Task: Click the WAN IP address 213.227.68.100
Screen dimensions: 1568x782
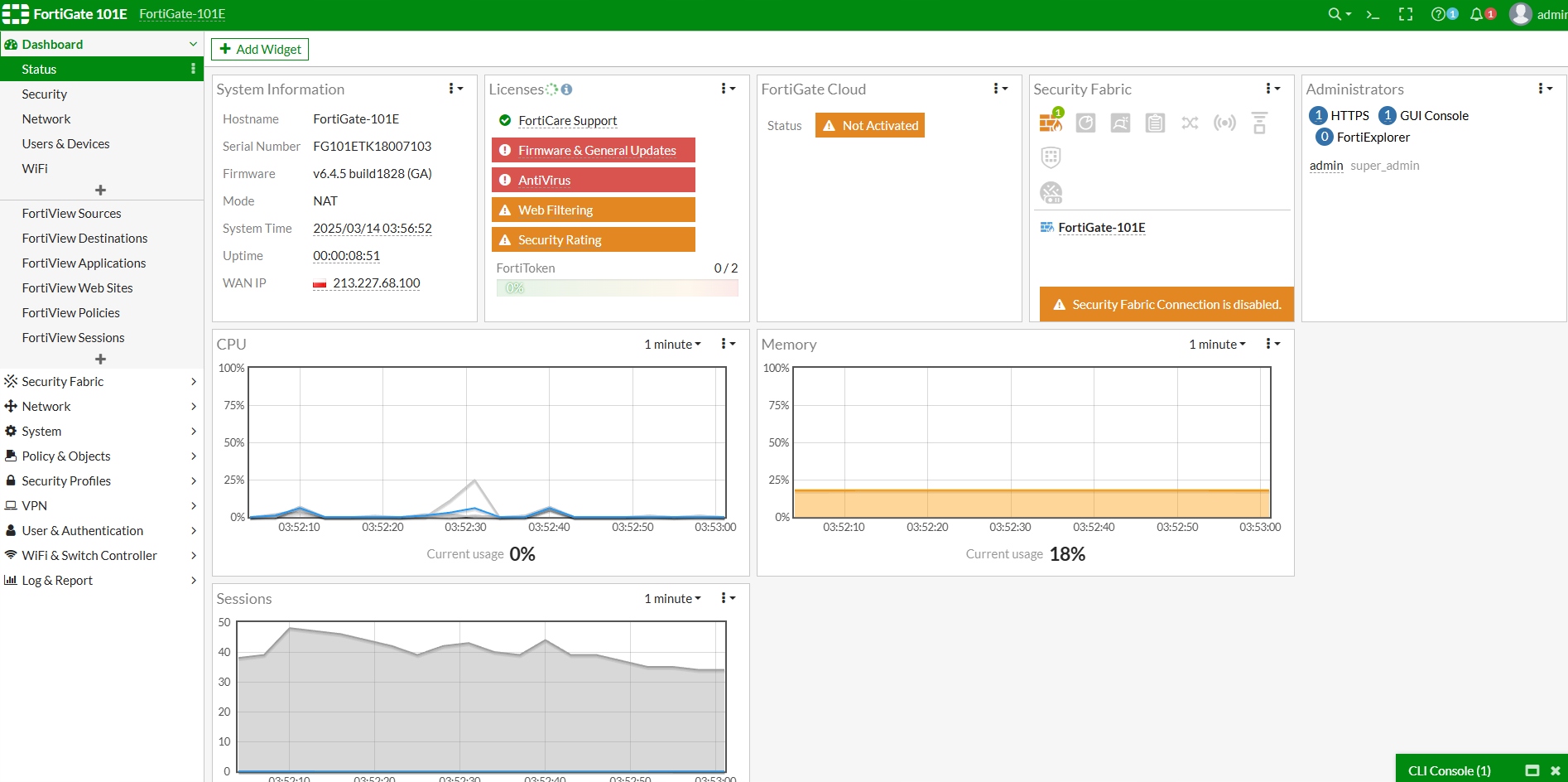Action: (x=377, y=283)
